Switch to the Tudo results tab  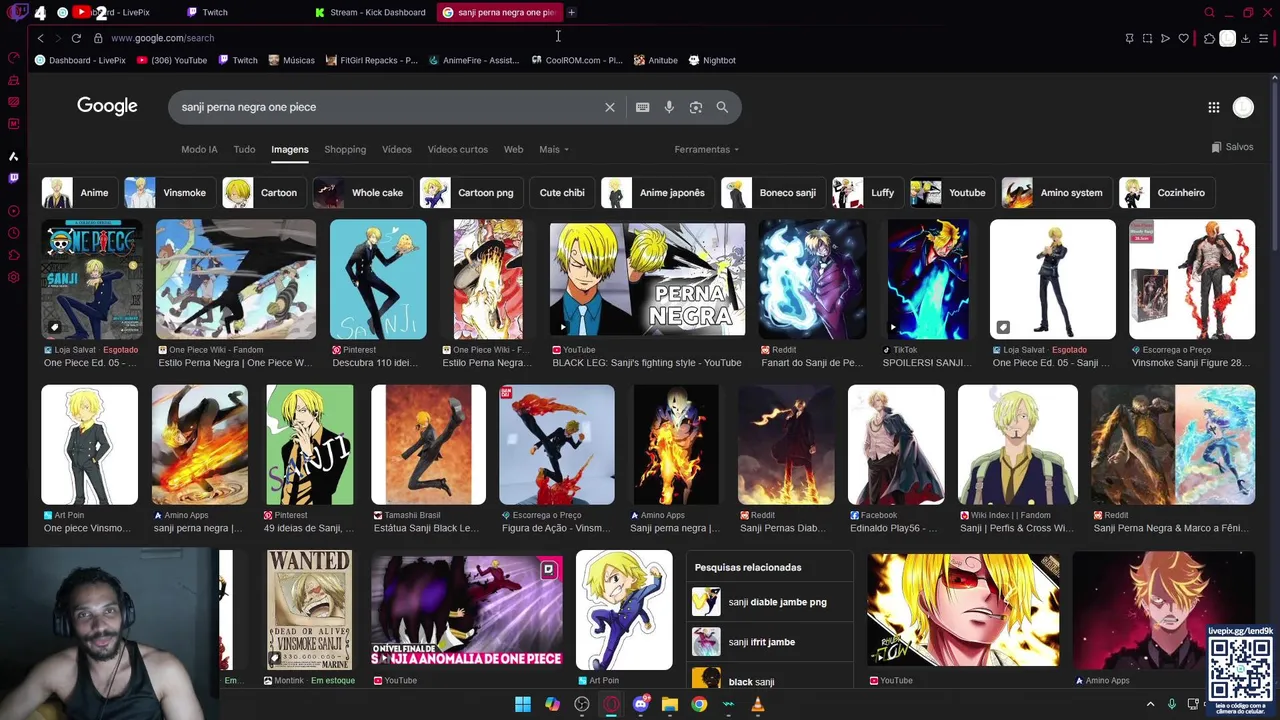click(244, 149)
